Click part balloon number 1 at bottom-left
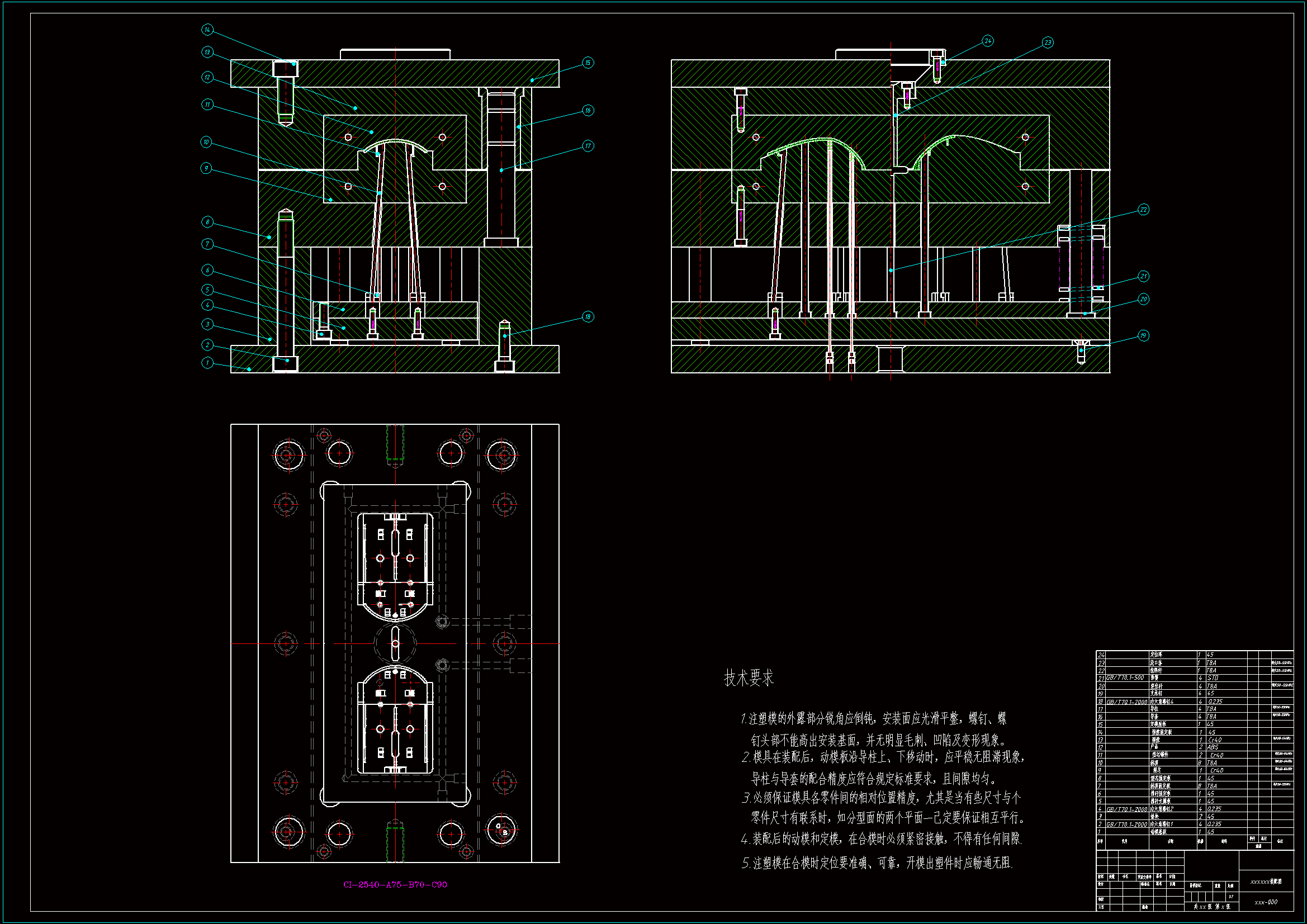 tap(207, 363)
